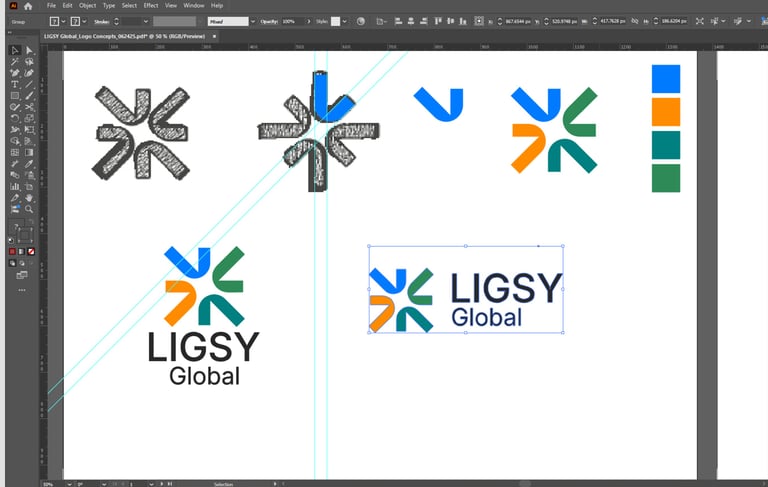
Task: Pick the Width tool
Action: (15, 129)
